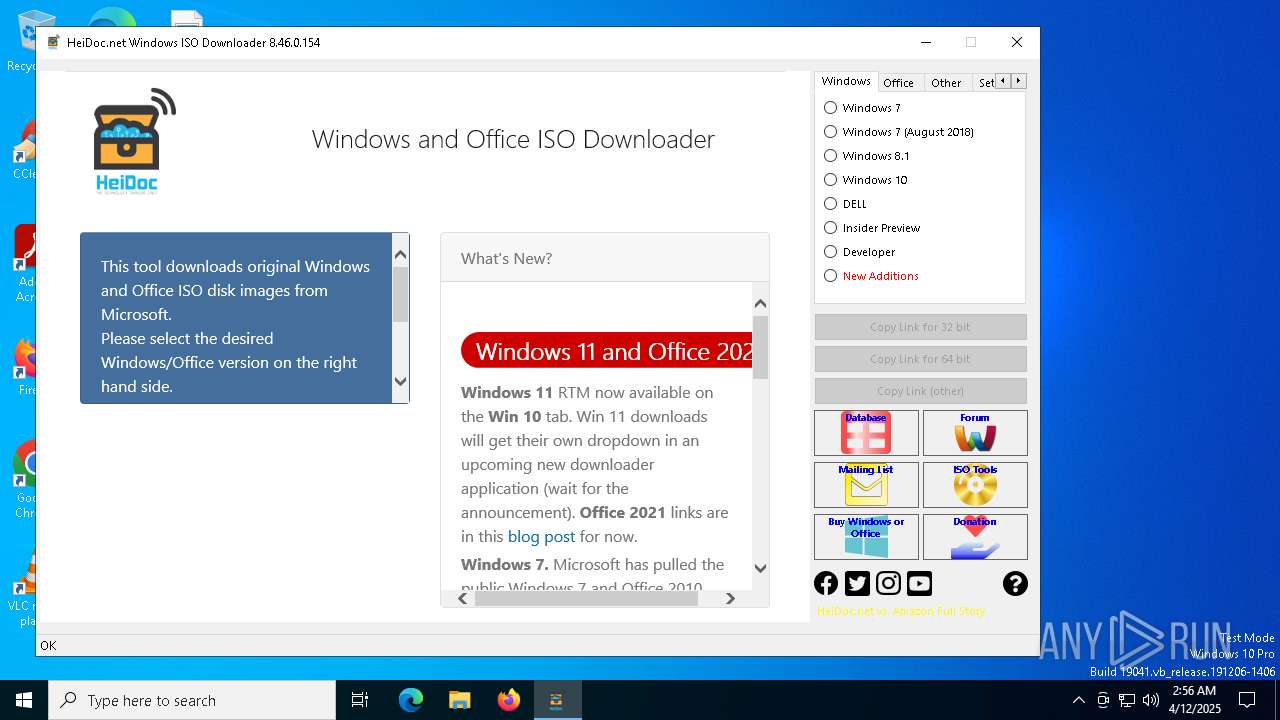Switch to the Office tab
This screenshot has height=720, width=1280.
(898, 83)
